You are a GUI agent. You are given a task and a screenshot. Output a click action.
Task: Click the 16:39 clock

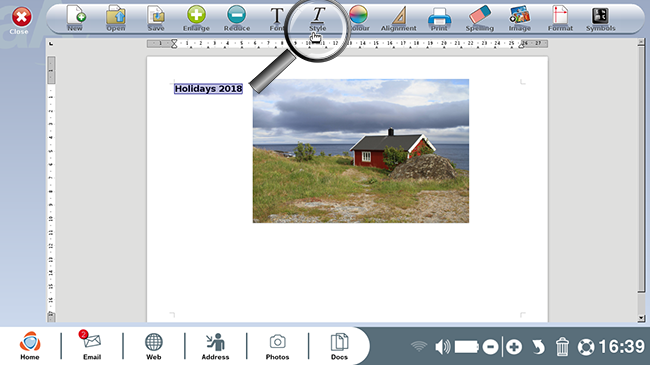tap(622, 347)
